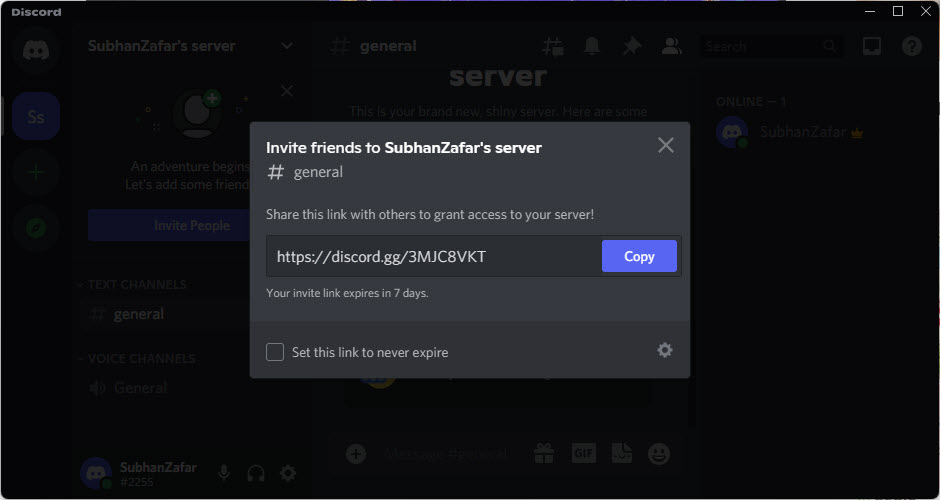Screen dimensions: 940x500
Task: Click the Invite People button
Action: point(192,225)
